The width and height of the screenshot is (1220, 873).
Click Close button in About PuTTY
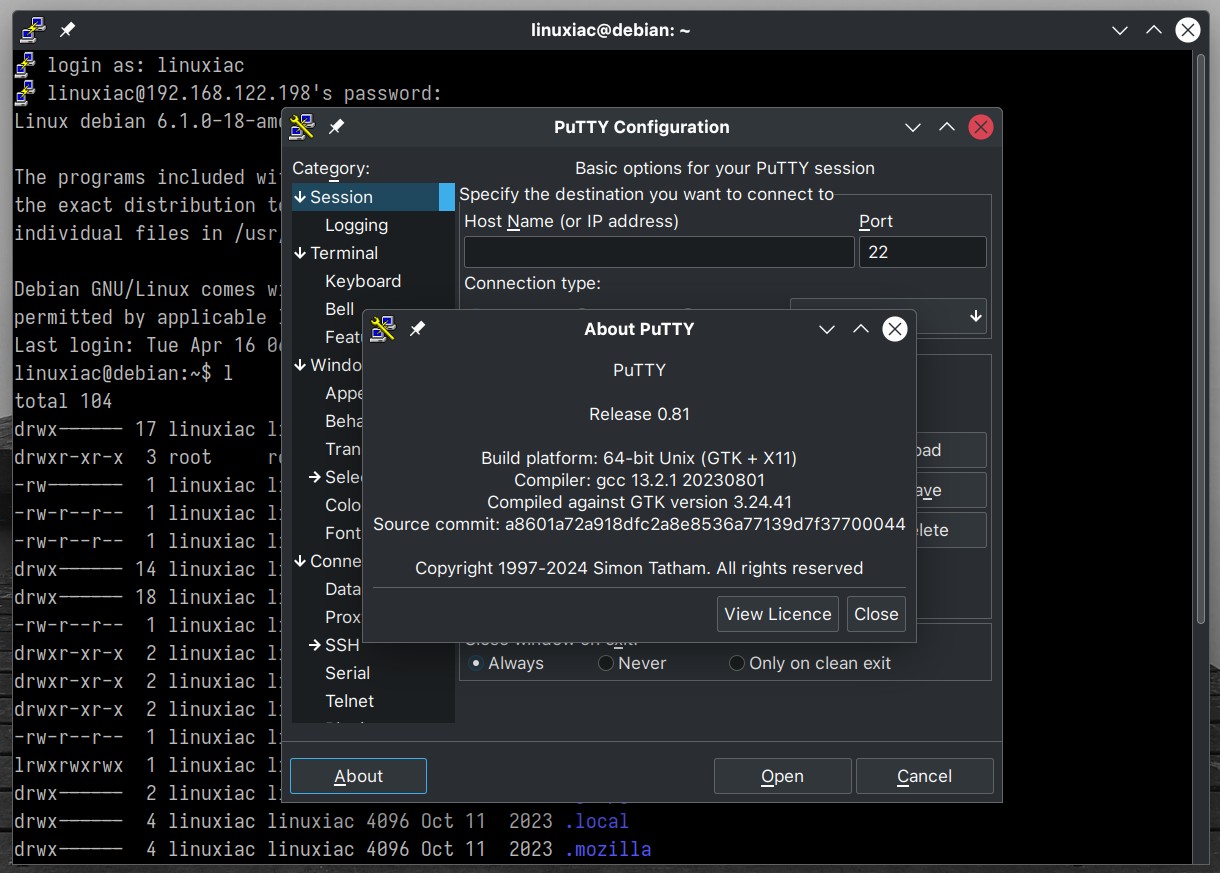[x=876, y=614]
